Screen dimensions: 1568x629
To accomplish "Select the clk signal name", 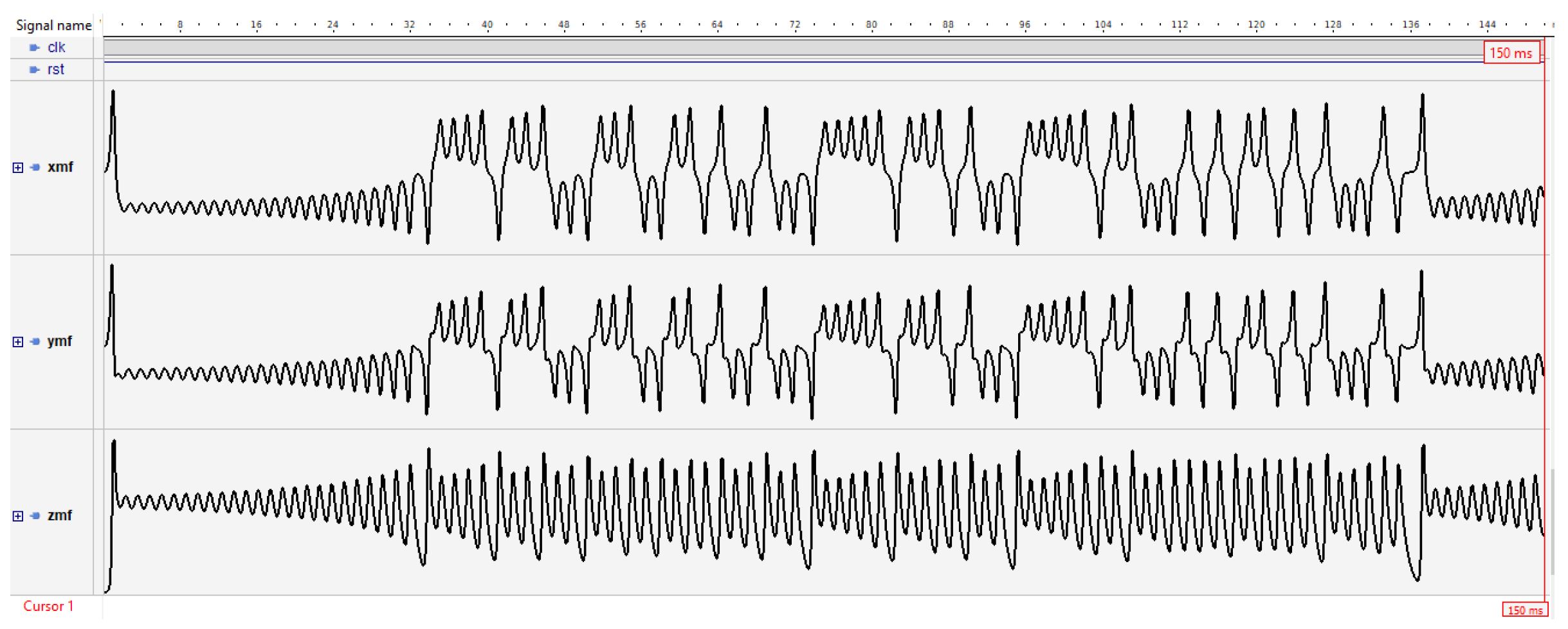I will [56, 48].
